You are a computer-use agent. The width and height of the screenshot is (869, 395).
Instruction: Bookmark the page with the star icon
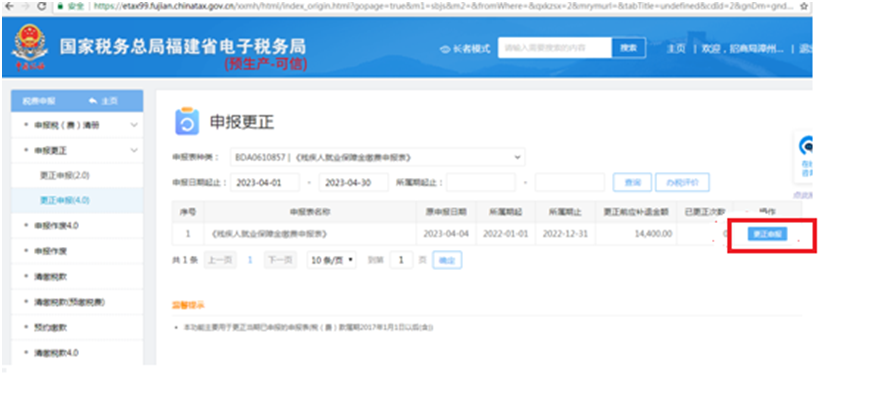(x=804, y=7)
